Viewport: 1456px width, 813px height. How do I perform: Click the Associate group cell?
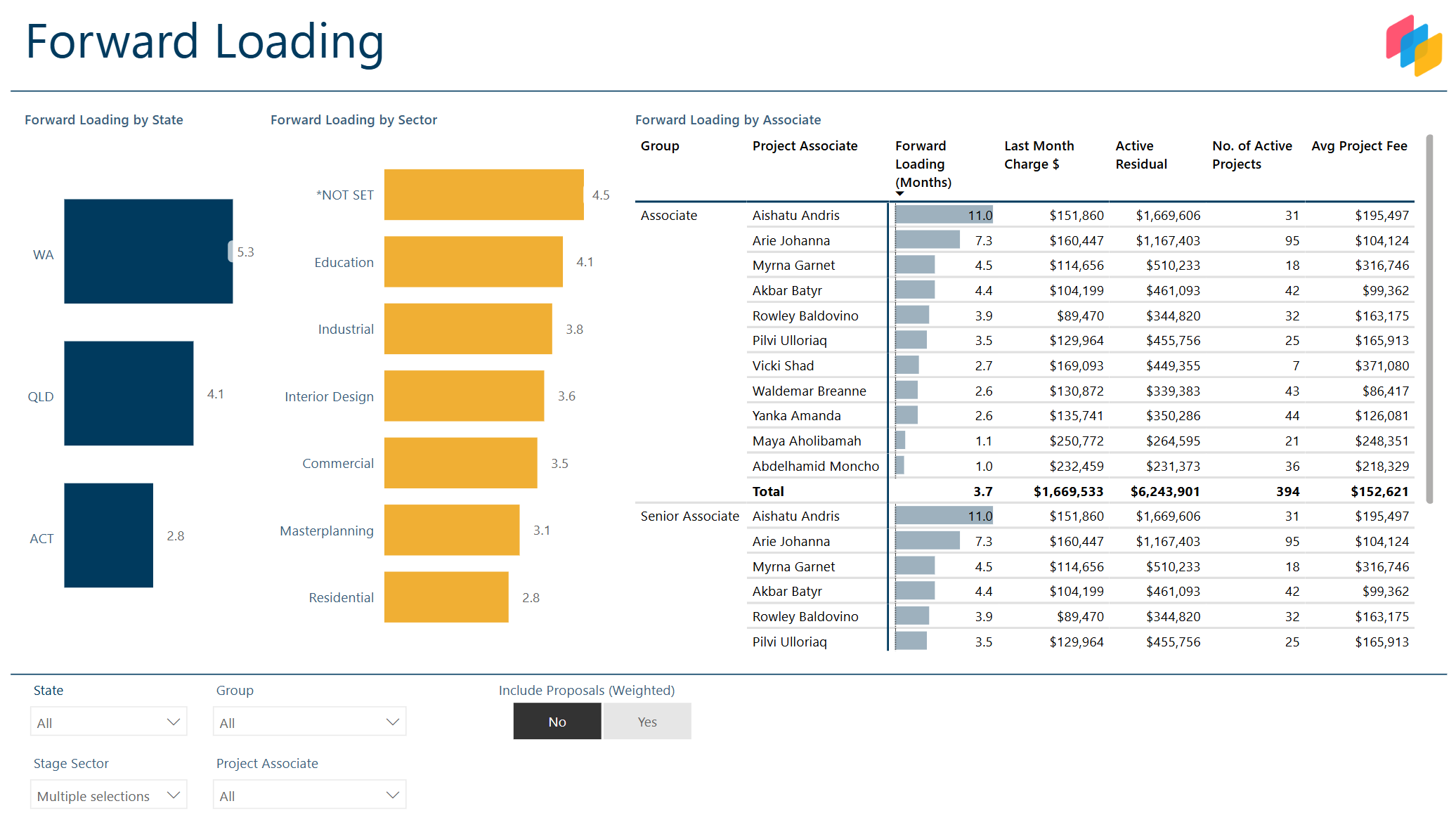[668, 216]
